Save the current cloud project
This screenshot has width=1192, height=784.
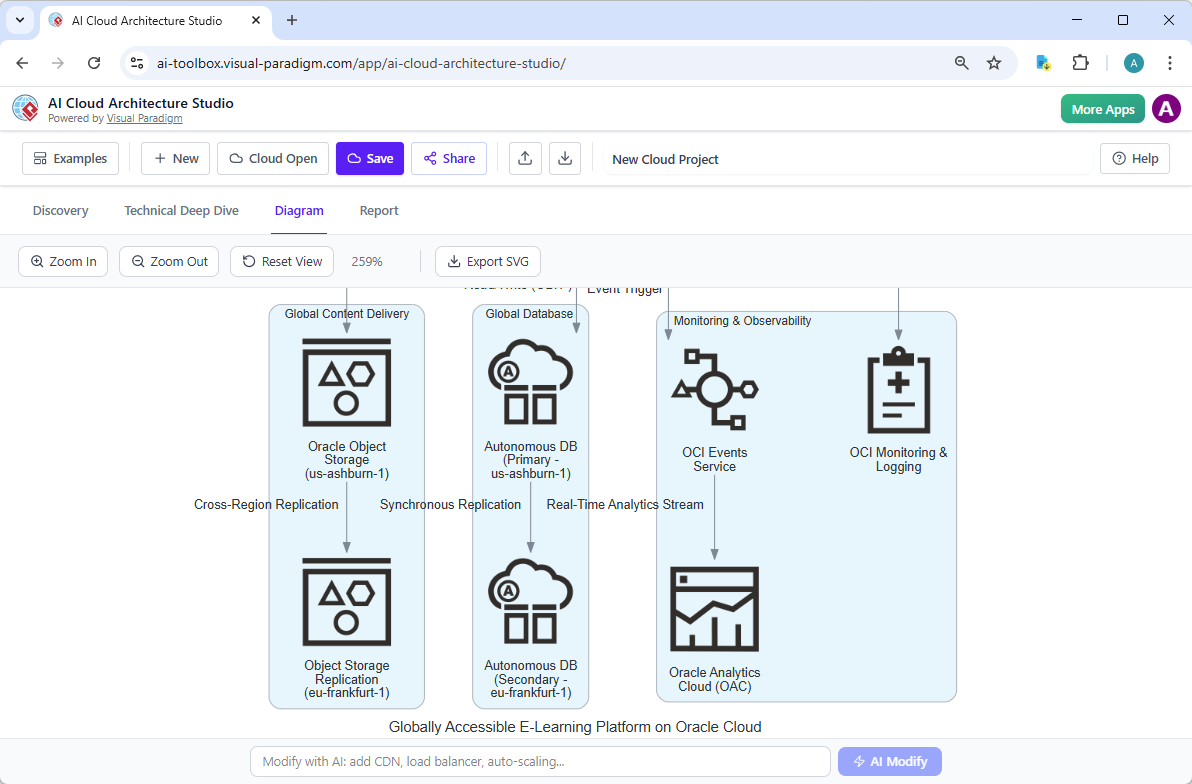point(370,158)
